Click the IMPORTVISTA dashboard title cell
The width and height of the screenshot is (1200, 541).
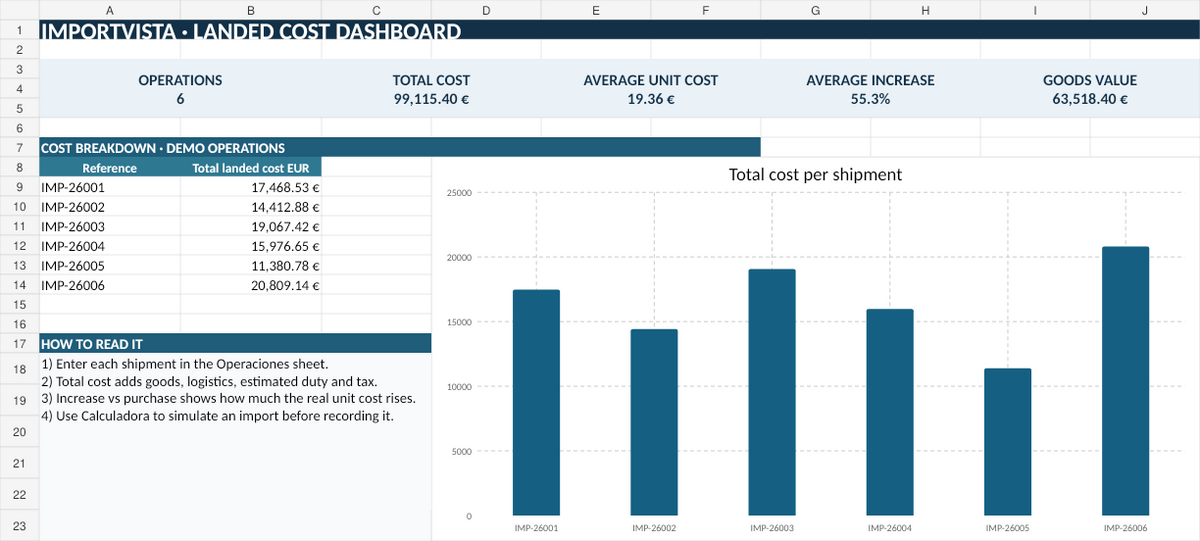click(620, 31)
